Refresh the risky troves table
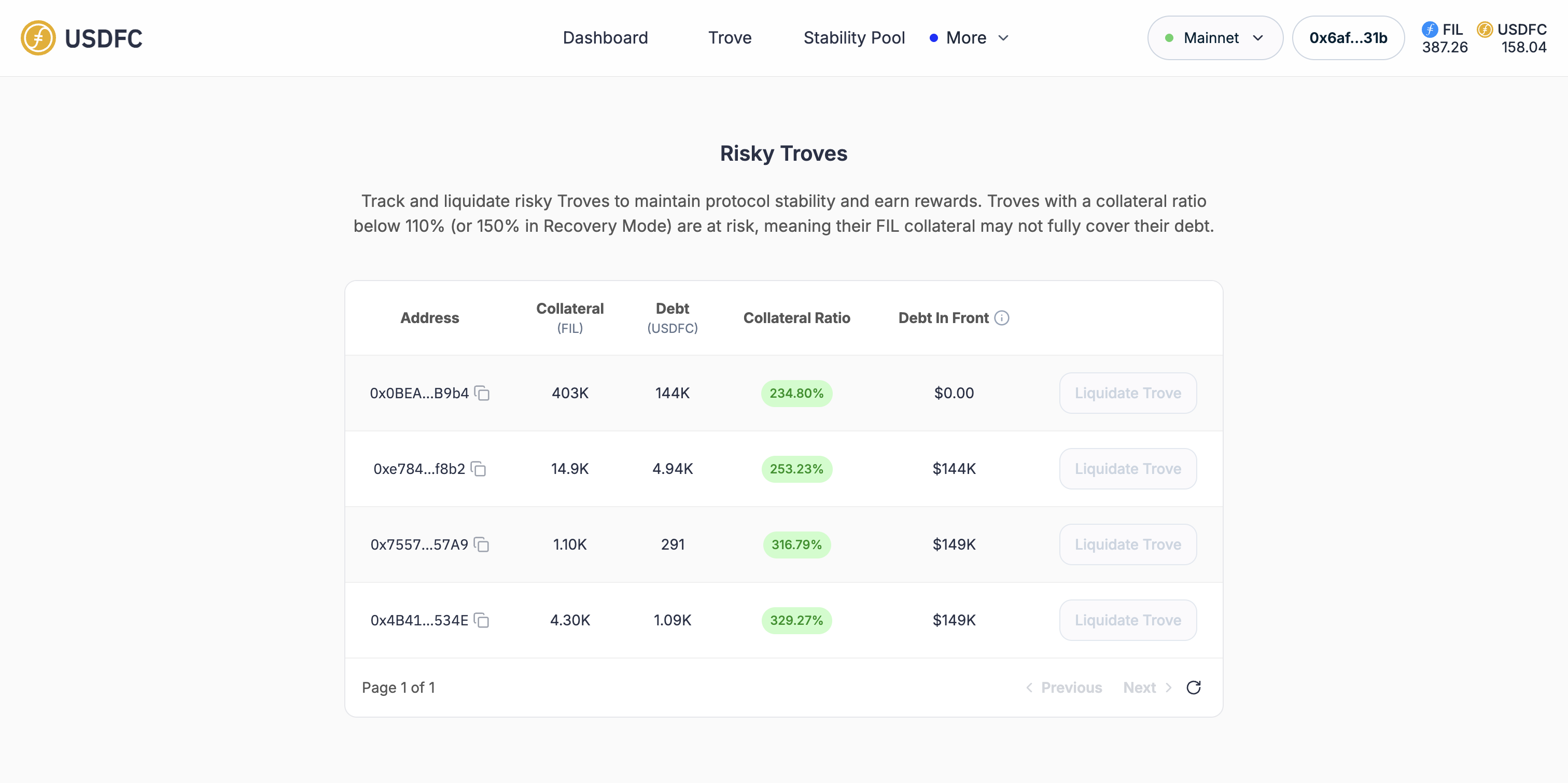This screenshot has height=783, width=1568. tap(1193, 688)
